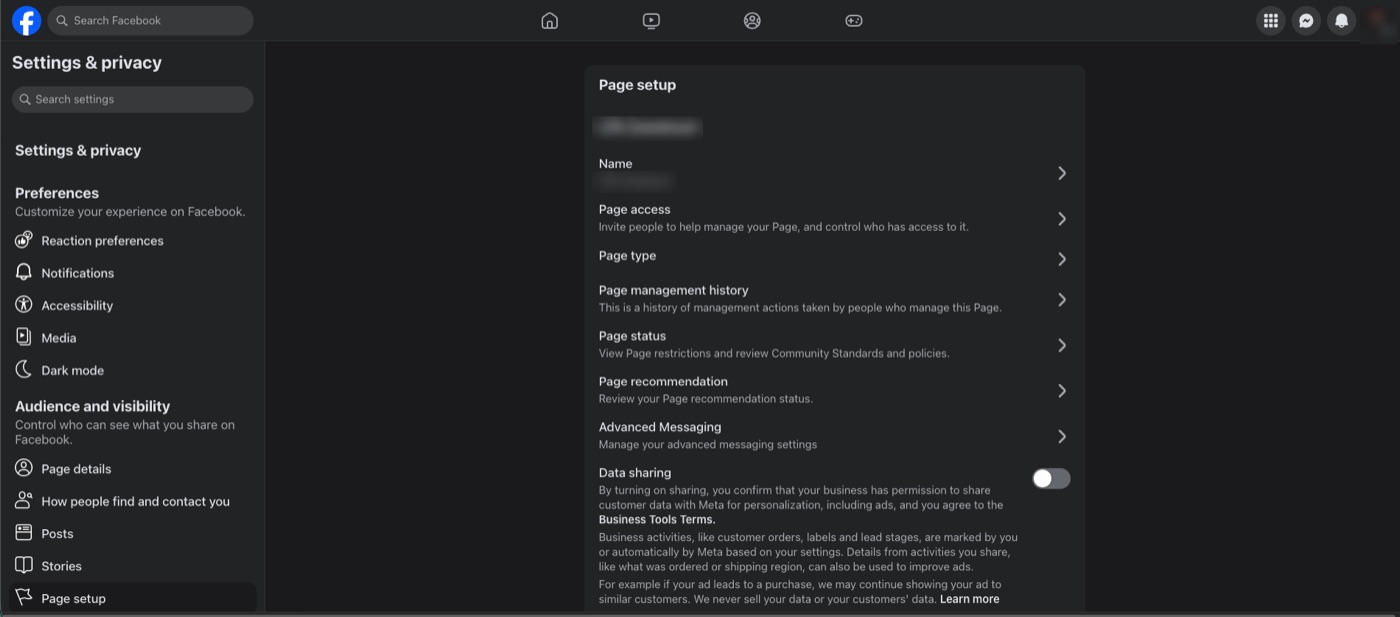
Task: Select Media in settings sidebar
Action: click(x=132, y=337)
